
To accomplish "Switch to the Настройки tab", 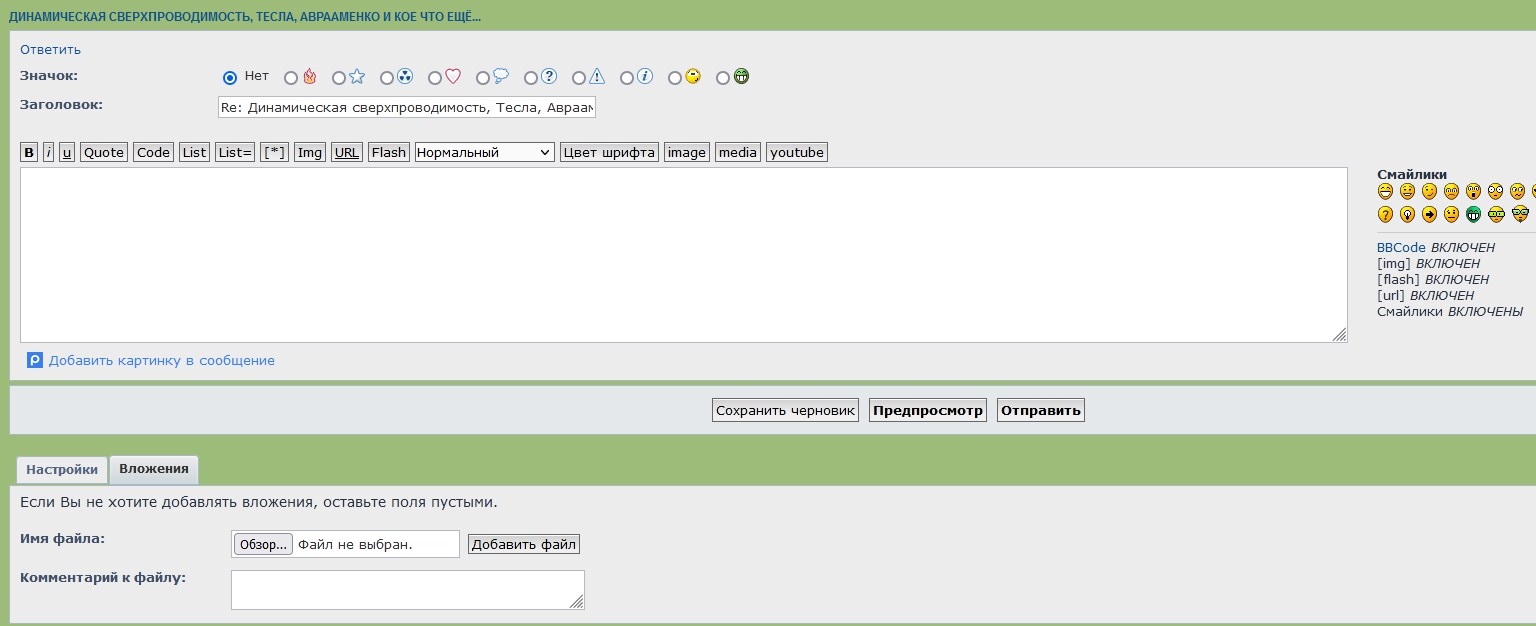I will pos(62,469).
